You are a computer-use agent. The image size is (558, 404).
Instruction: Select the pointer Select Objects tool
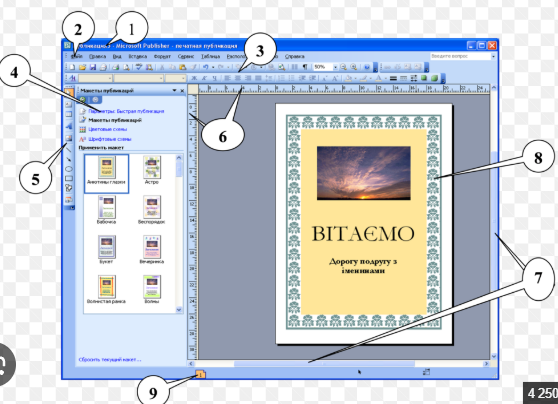pyautogui.click(x=69, y=92)
